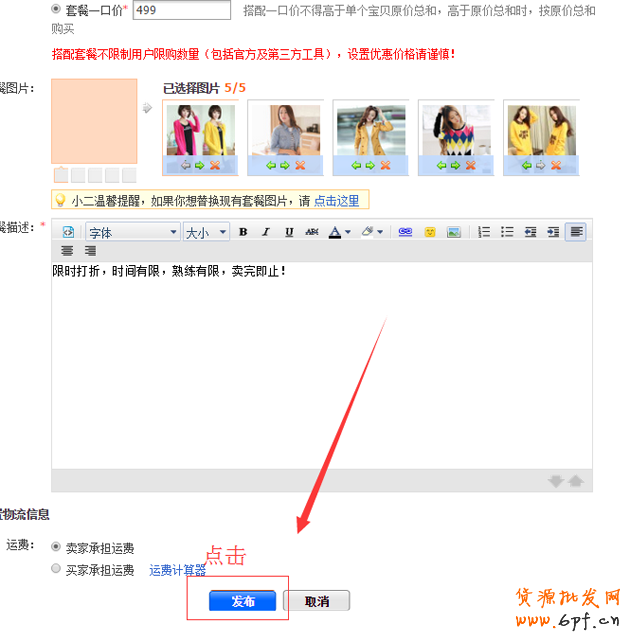Select 卖家承担运费 shipping option
Image resolution: width=630 pixels, height=642 pixels.
[x=56, y=548]
